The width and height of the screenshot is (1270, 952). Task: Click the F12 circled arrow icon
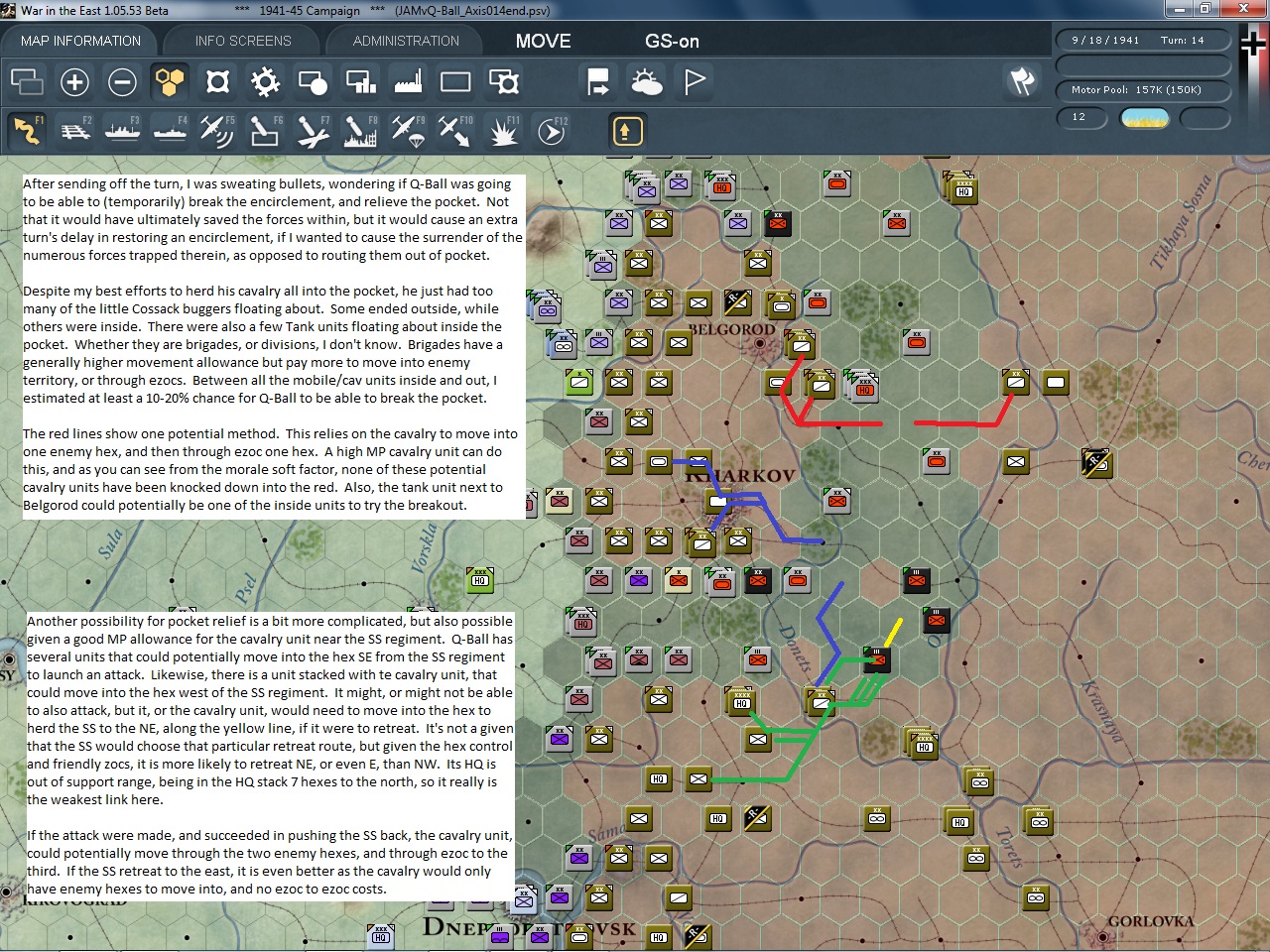coord(551,130)
